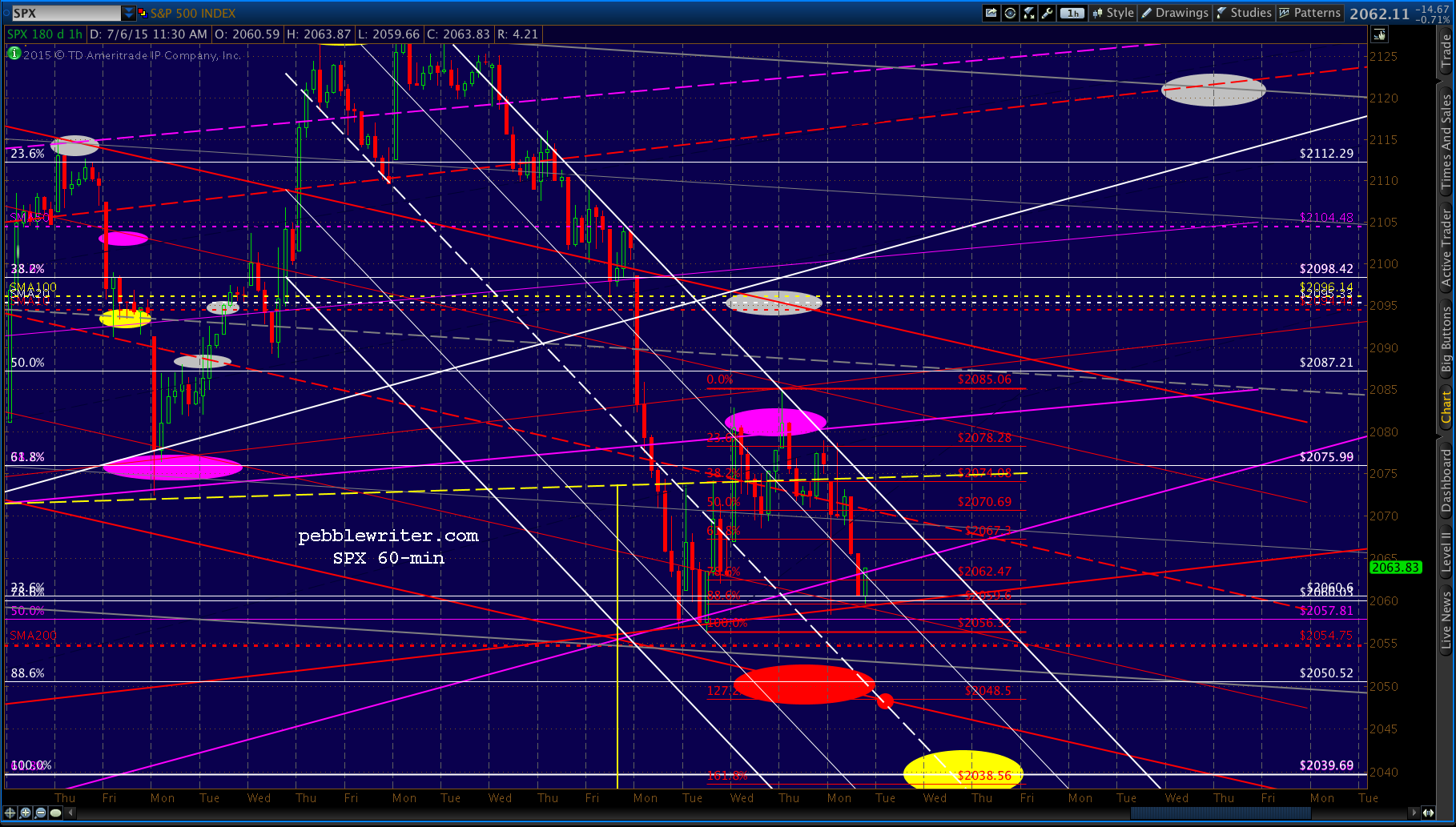Open the Style menu
The width and height of the screenshot is (1456, 827).
[x=1112, y=13]
